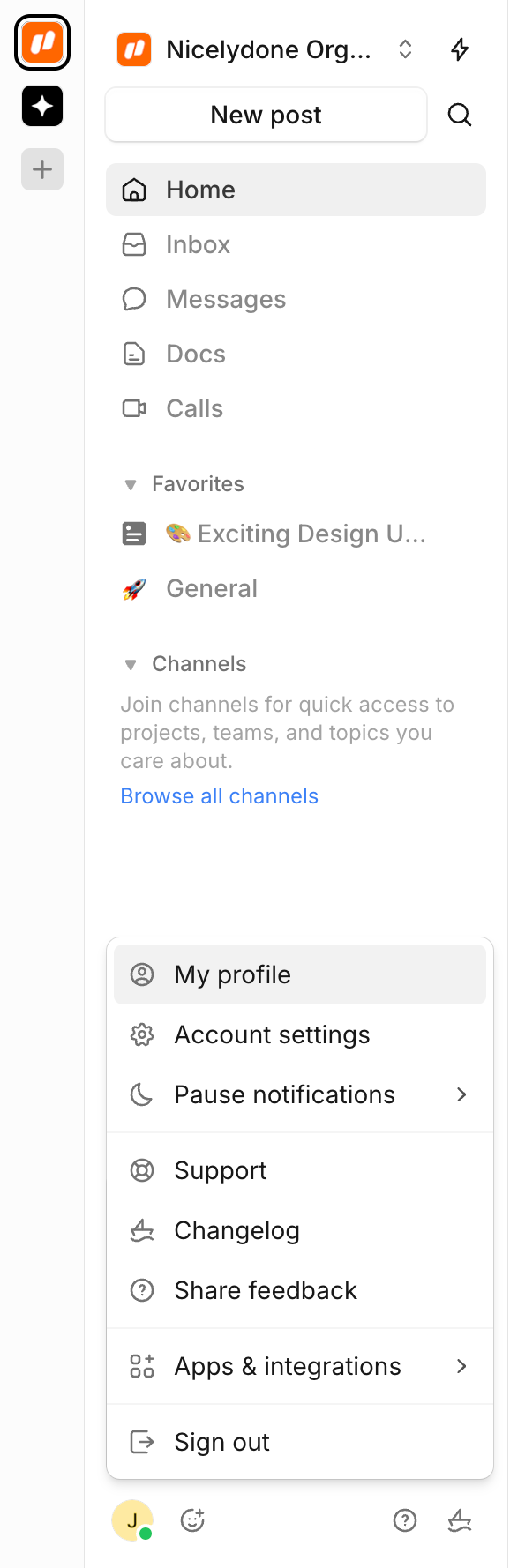This screenshot has width=510, height=1568.
Task: Collapse the Favorites section
Action: click(130, 484)
